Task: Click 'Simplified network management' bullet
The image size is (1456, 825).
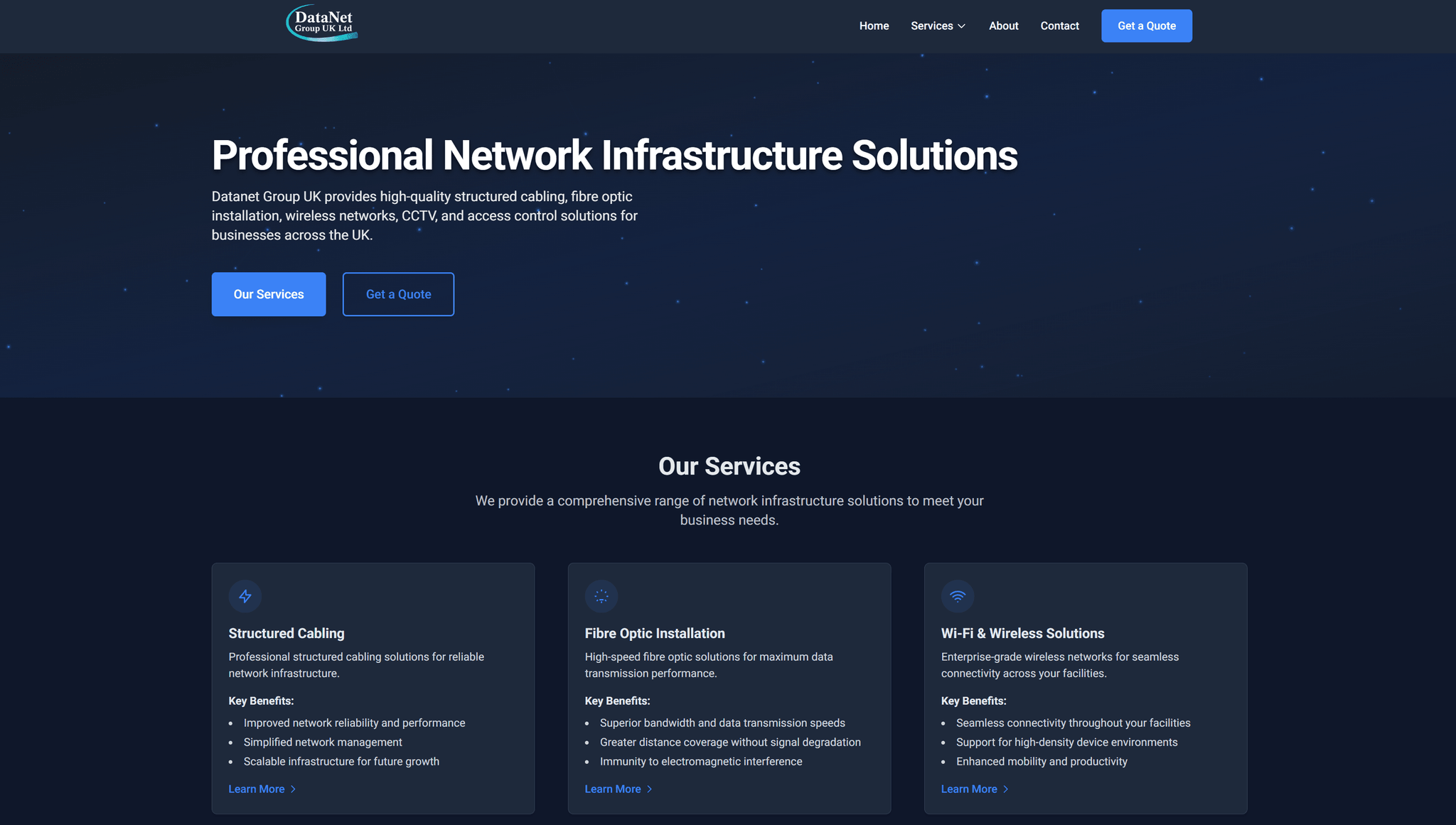Action: (x=323, y=742)
